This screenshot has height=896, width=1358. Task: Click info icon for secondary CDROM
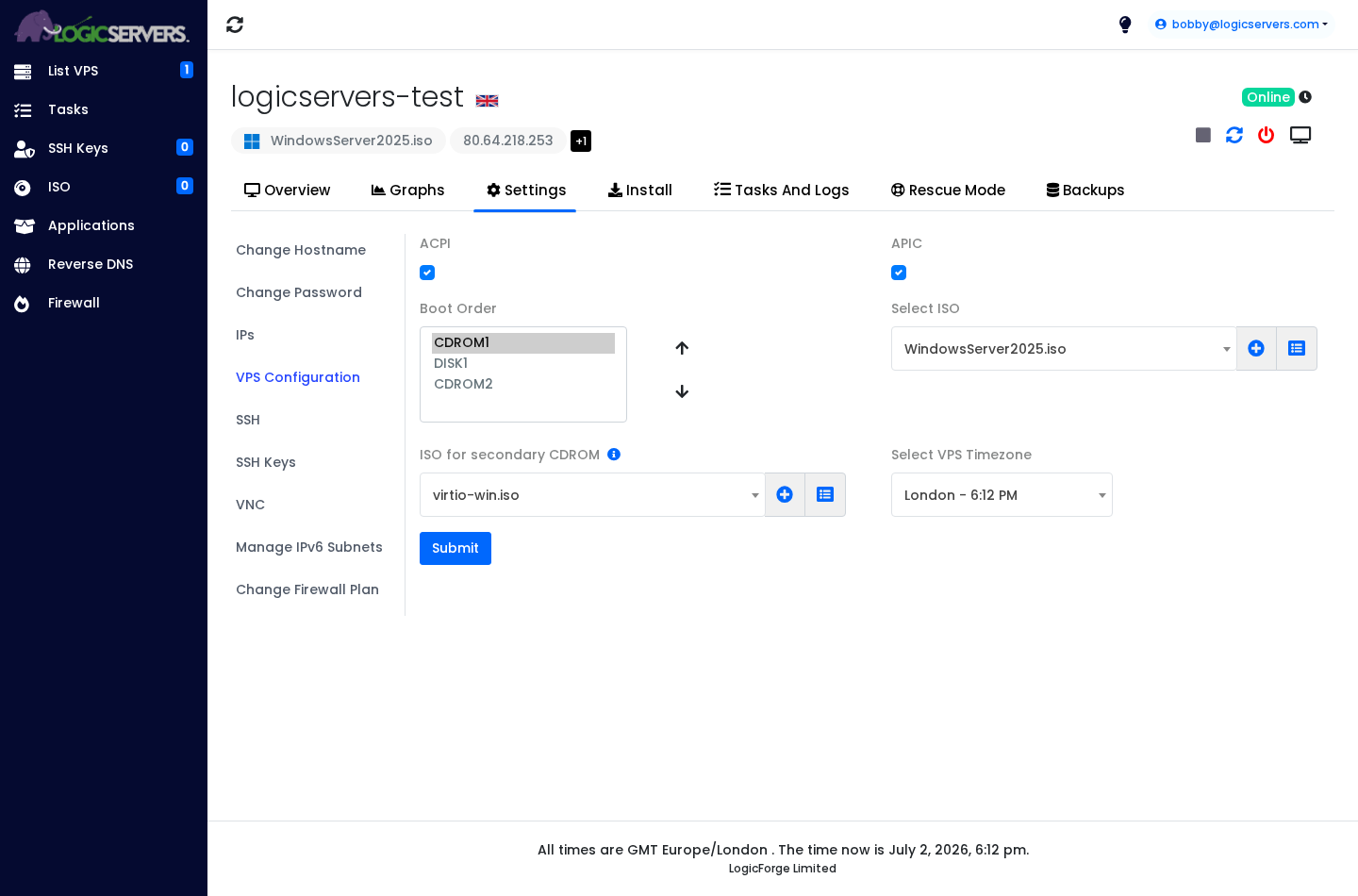coord(614,455)
